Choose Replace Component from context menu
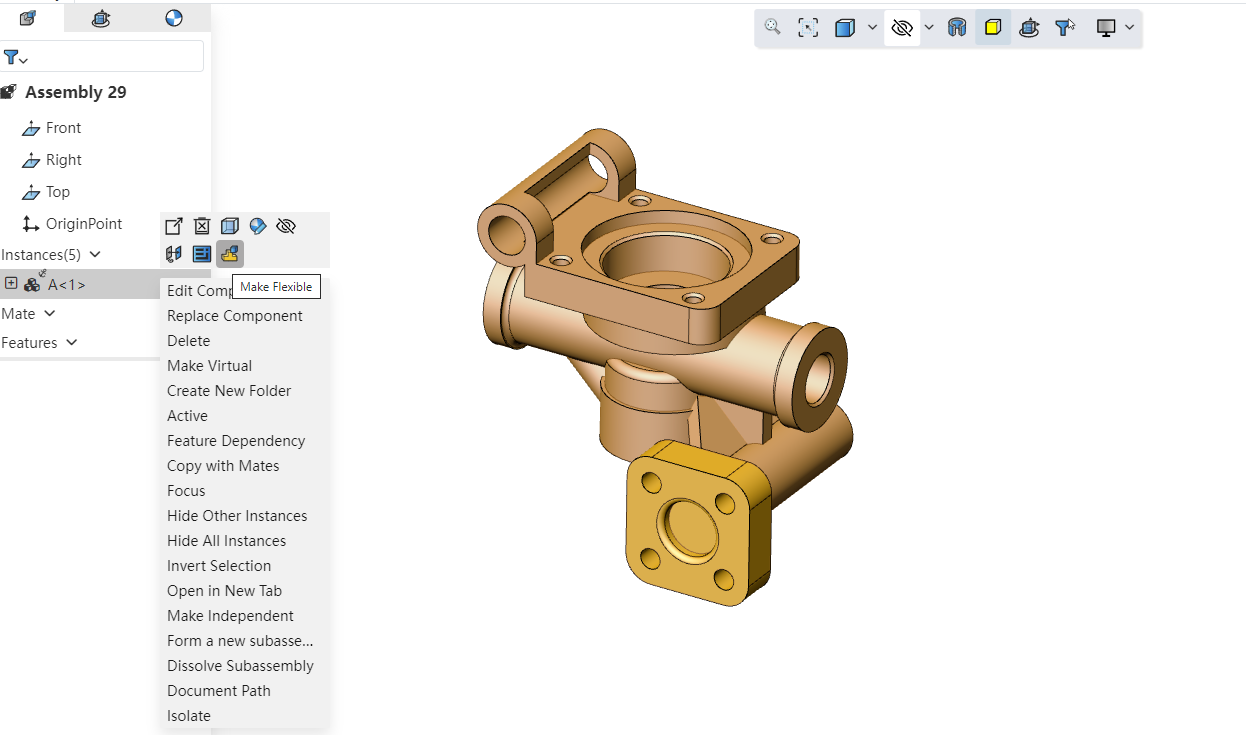This screenshot has width=1246, height=735. [235, 316]
